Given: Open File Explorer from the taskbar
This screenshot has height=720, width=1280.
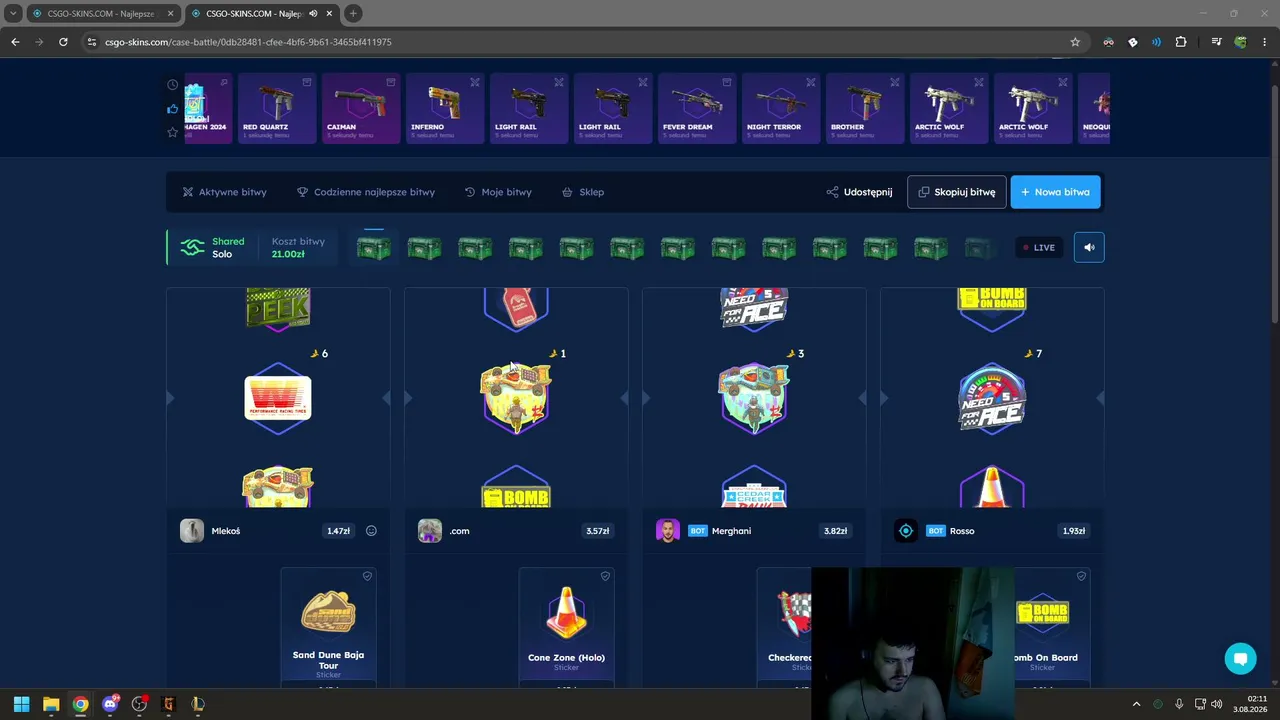Looking at the screenshot, I should pos(51,704).
